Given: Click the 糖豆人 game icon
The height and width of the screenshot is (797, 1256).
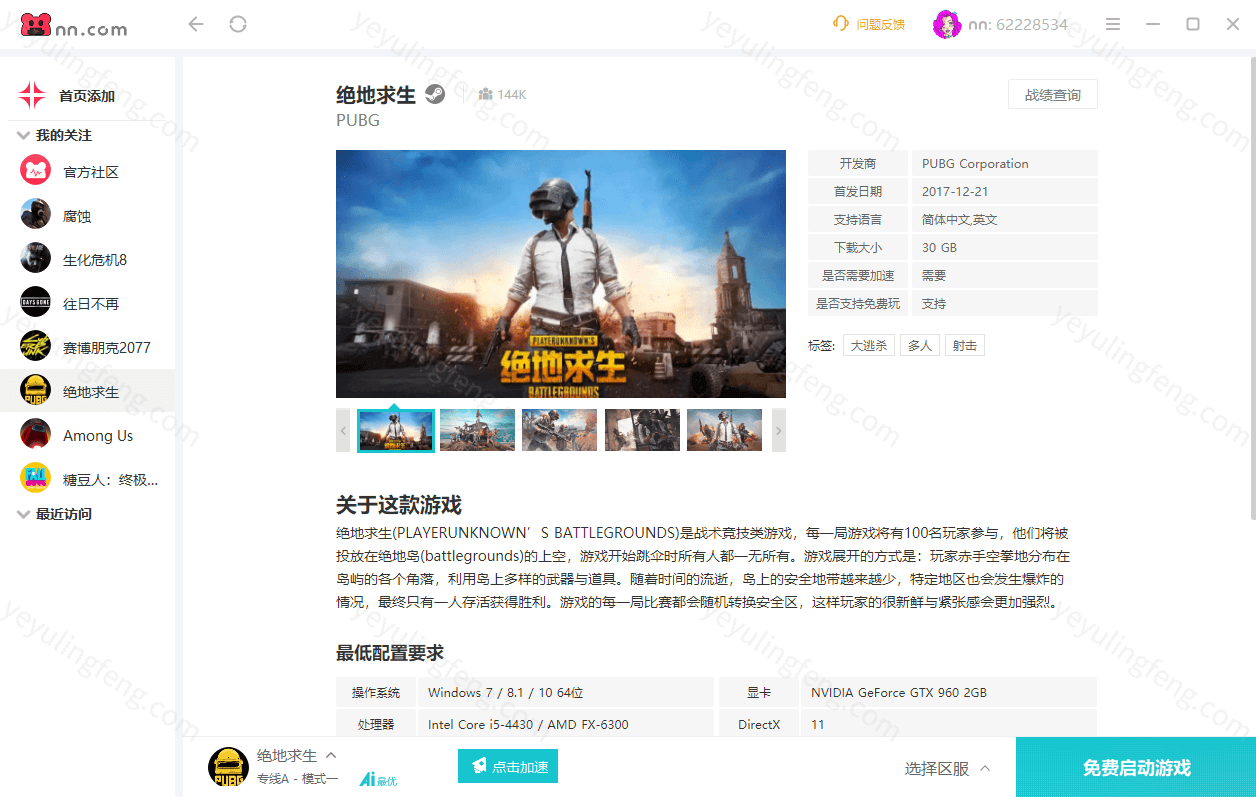Looking at the screenshot, I should [35, 480].
